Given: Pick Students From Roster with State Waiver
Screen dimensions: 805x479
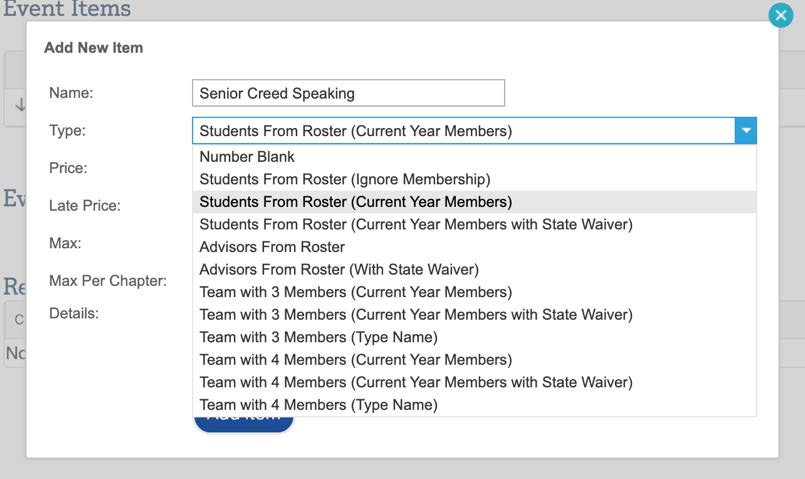Looking at the screenshot, I should (415, 224).
